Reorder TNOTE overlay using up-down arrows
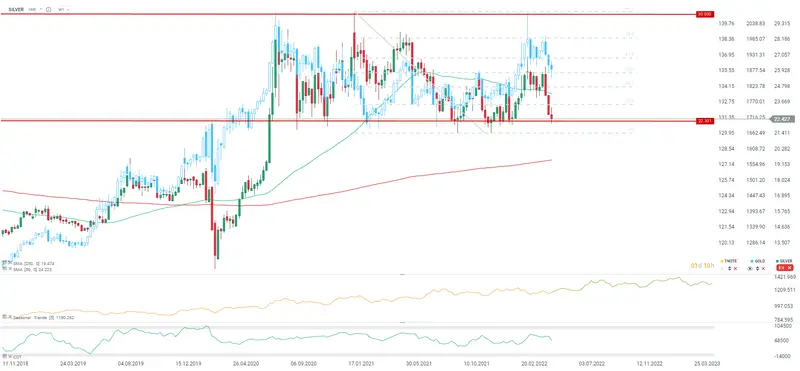This screenshot has height=371, width=800. pyautogui.click(x=730, y=268)
